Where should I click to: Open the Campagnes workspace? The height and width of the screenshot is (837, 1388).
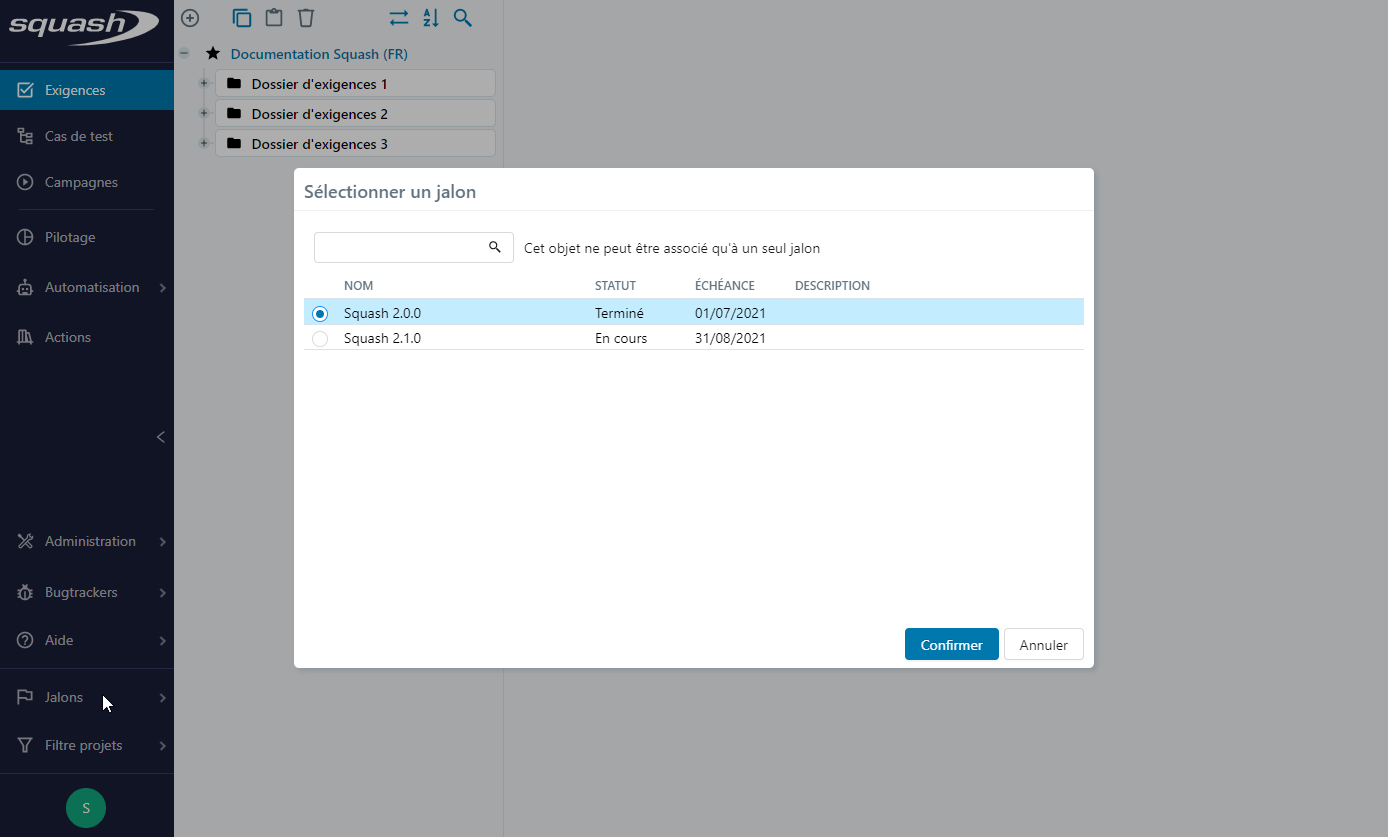pyautogui.click(x=81, y=182)
